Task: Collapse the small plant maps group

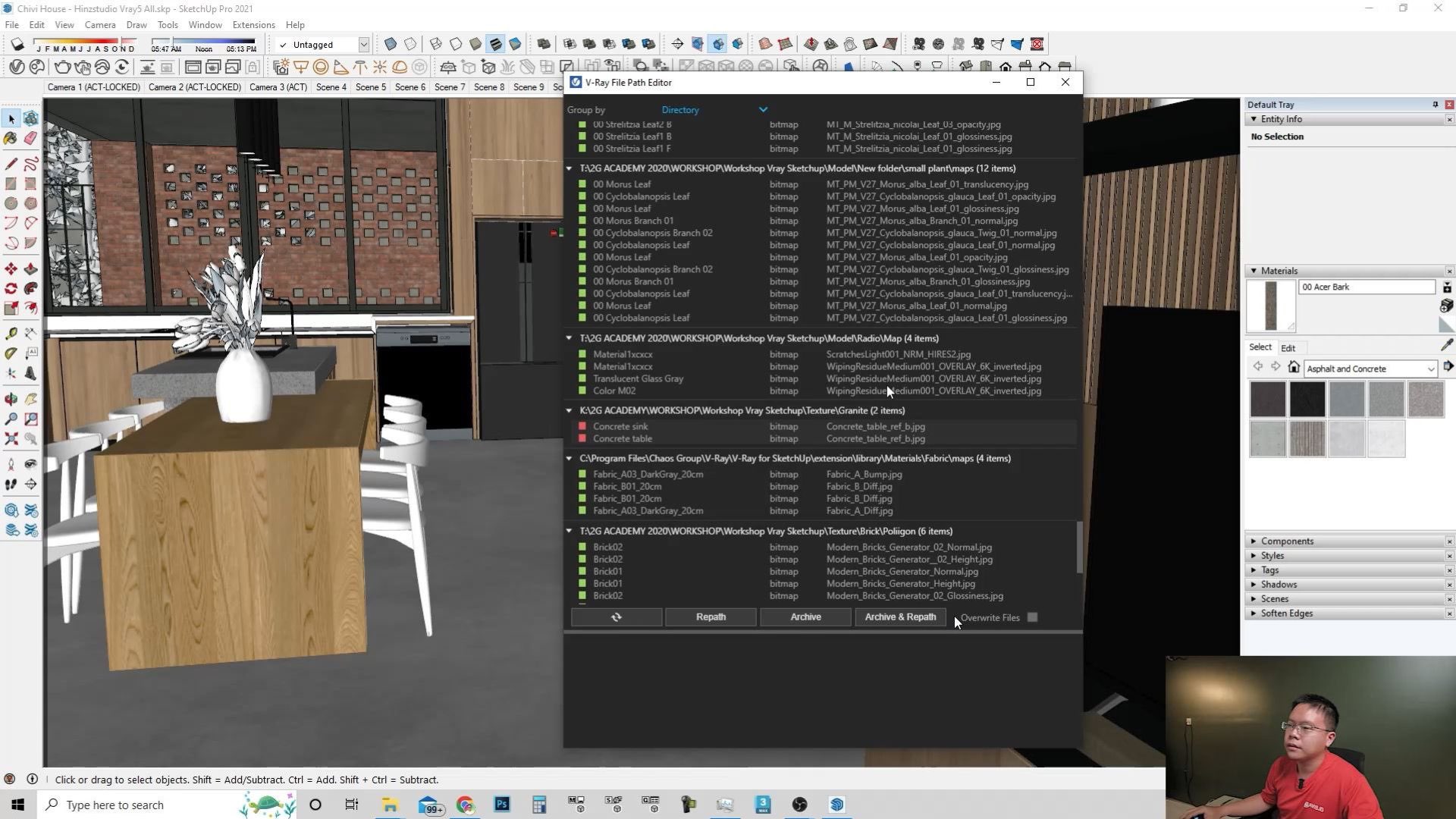Action: click(x=569, y=168)
